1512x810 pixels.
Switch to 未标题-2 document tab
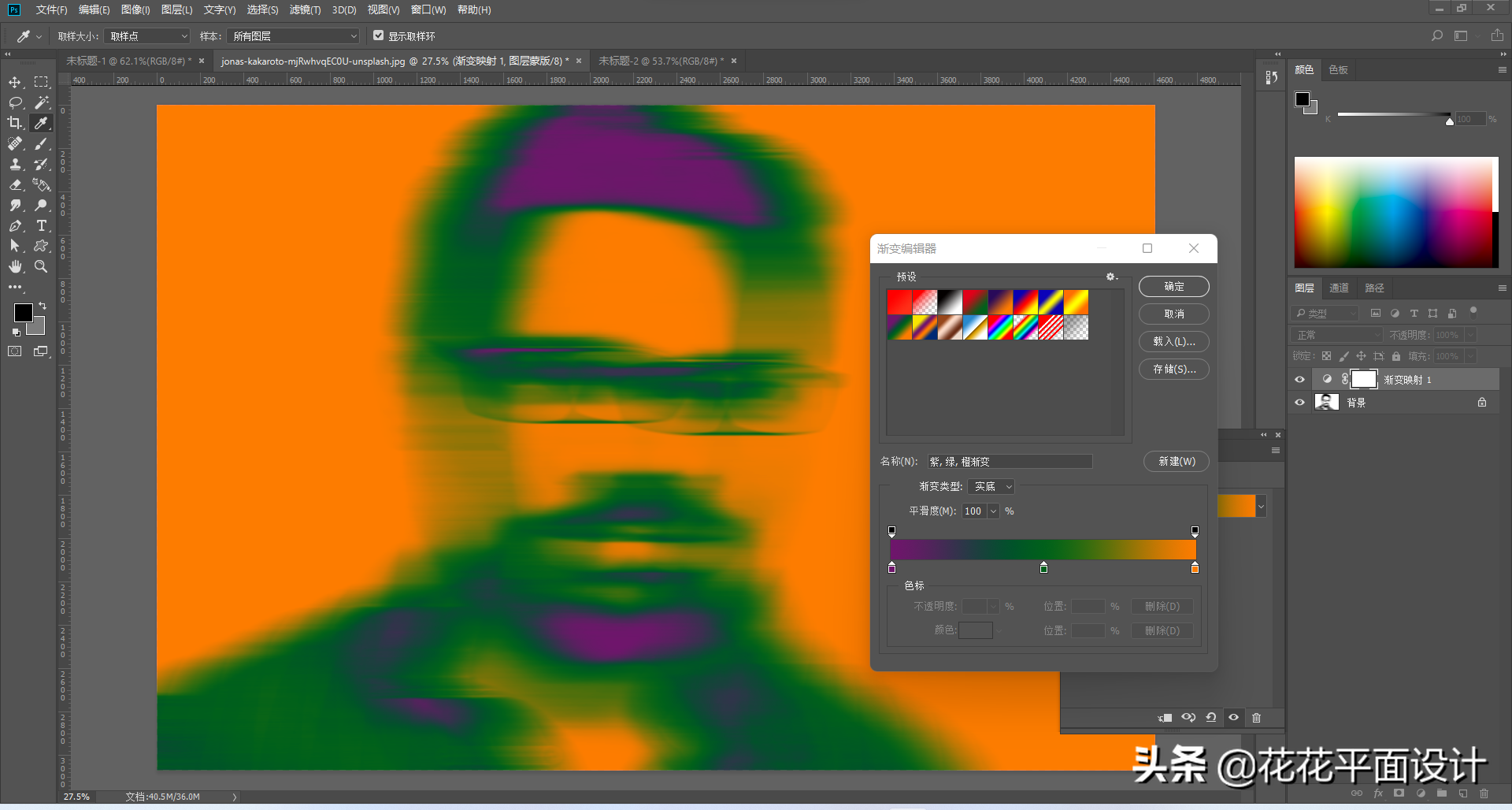pyautogui.click(x=661, y=61)
